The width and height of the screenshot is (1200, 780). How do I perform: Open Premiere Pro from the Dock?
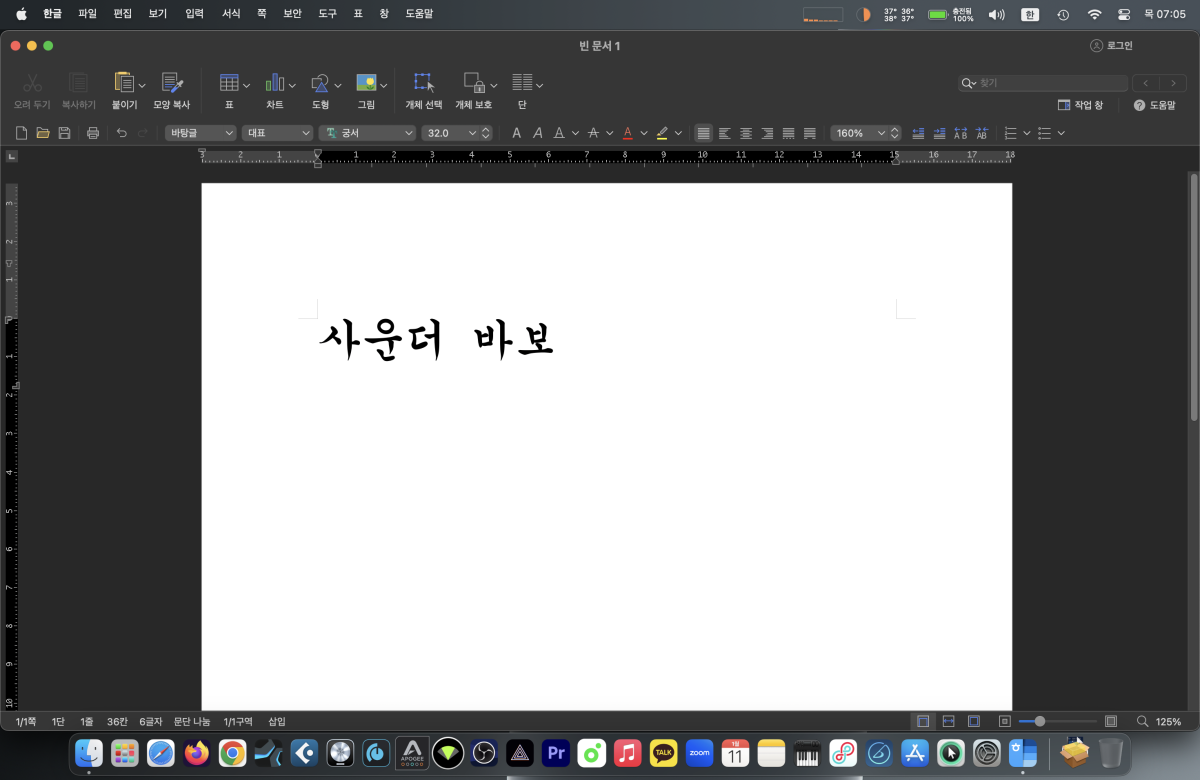click(556, 752)
